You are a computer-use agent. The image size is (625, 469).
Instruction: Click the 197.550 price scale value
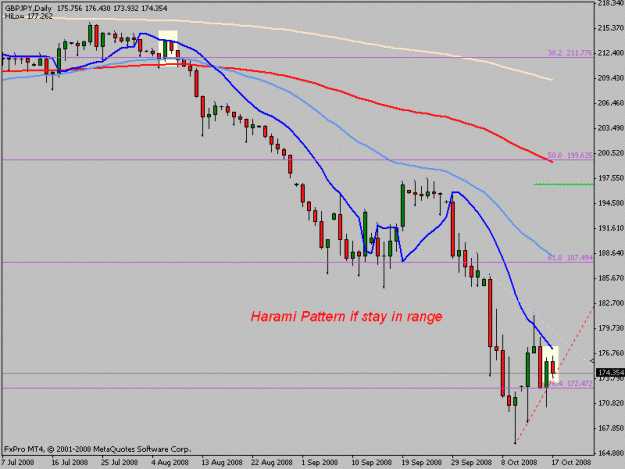click(x=611, y=178)
